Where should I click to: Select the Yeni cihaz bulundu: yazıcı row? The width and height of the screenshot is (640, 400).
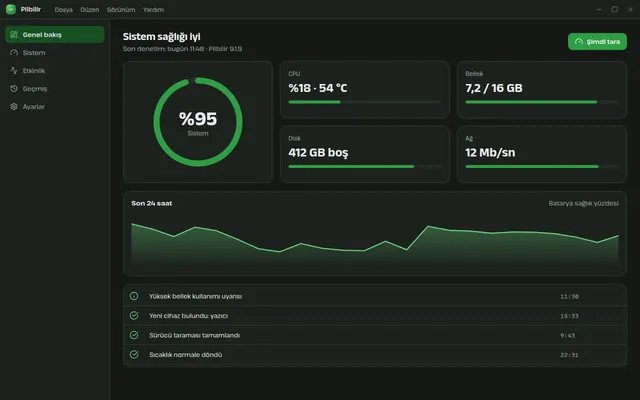(375, 316)
